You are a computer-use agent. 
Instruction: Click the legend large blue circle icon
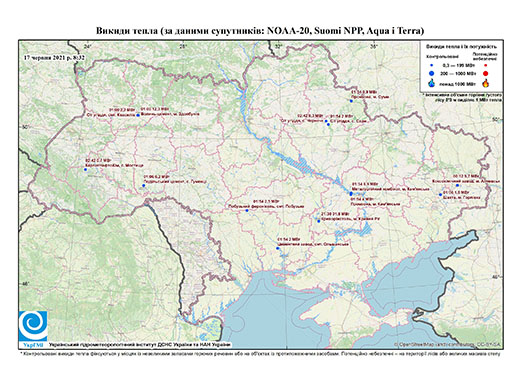(431, 73)
